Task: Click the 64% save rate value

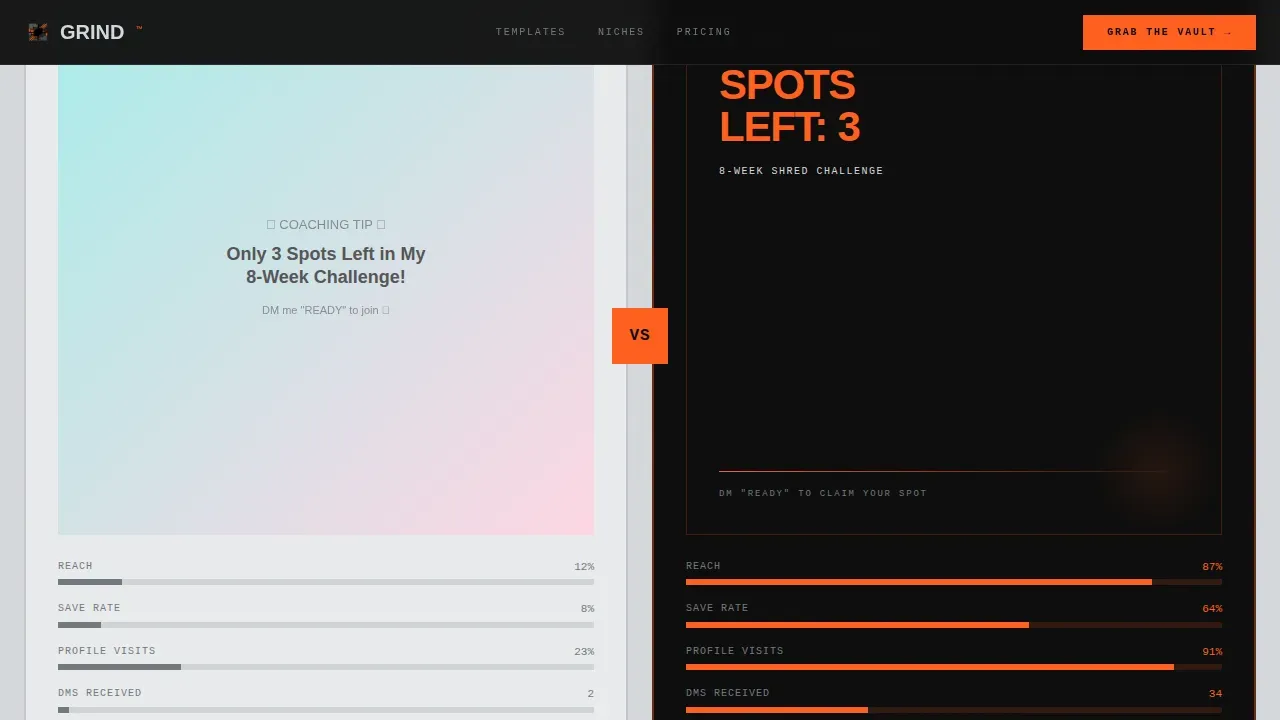Action: point(1212,609)
